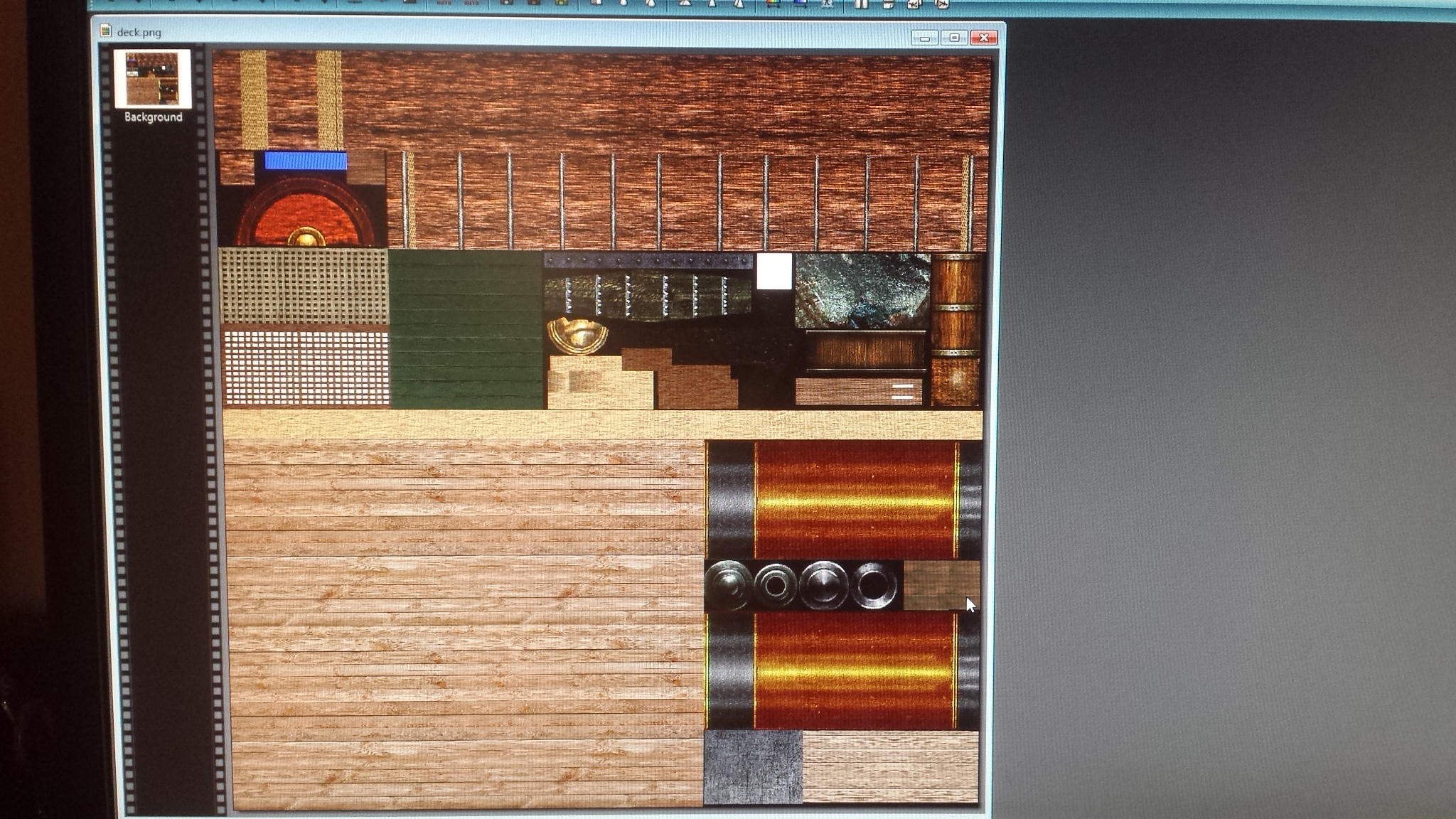The height and width of the screenshot is (819, 1456).
Task: Click the blue rectangle in the texture canvas
Action: [x=306, y=161]
